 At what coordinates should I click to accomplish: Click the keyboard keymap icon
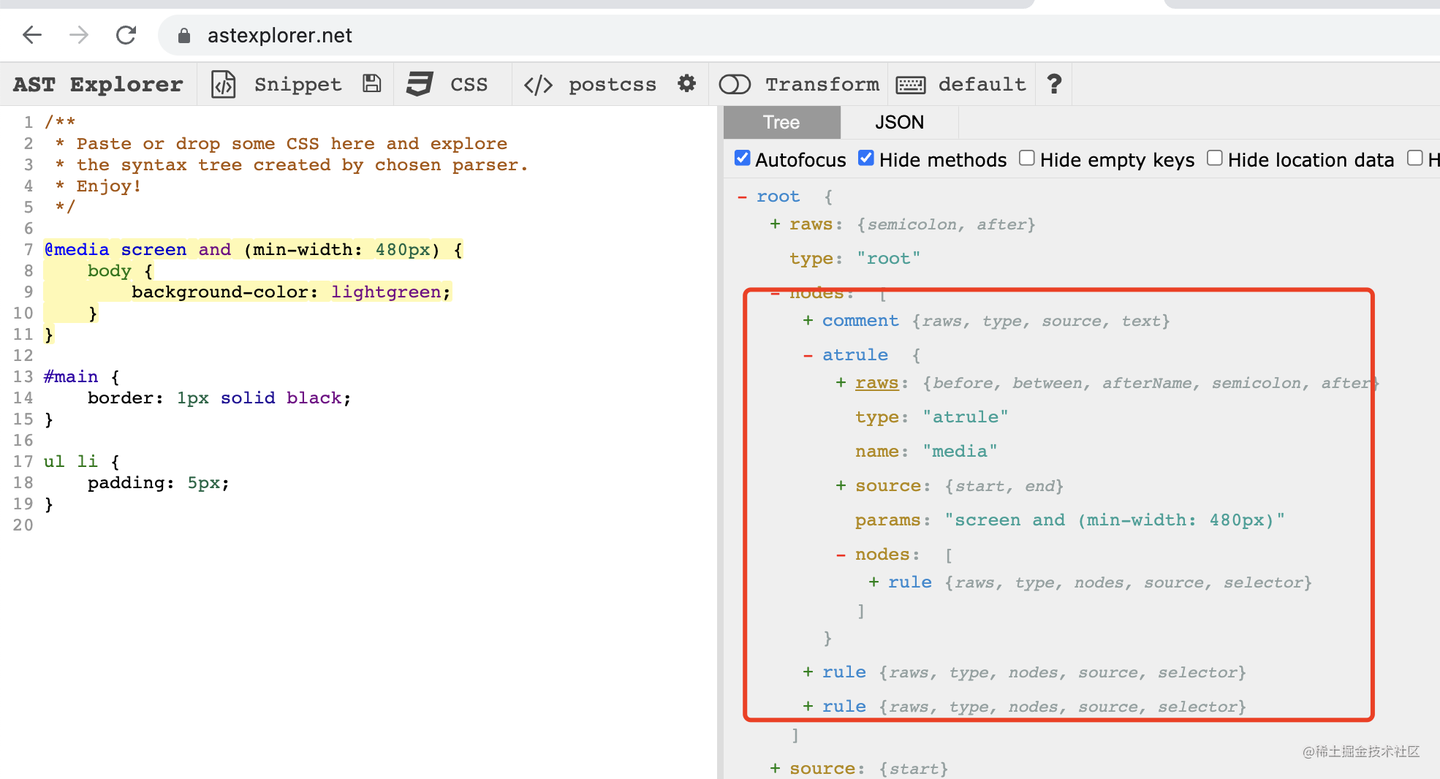coord(910,85)
